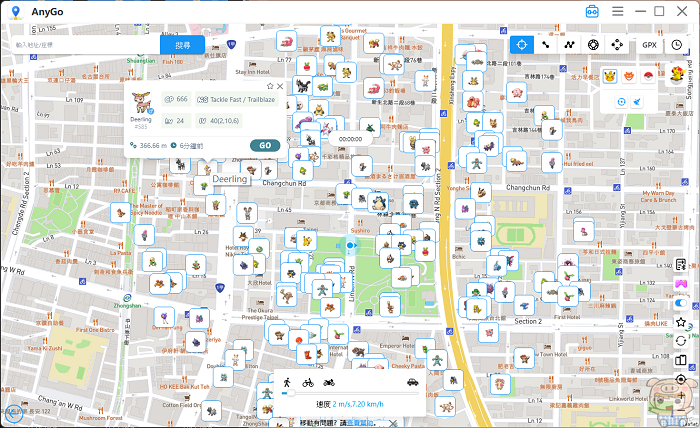The height and width of the screenshot is (428, 700).
Task: Favorite Deerling with star in popup
Action: 270,86
